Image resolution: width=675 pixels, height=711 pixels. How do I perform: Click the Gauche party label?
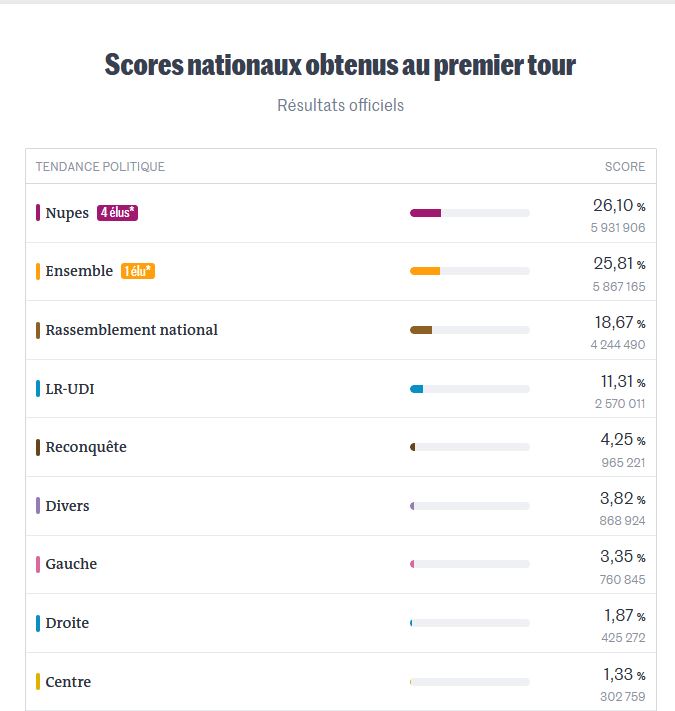(x=71, y=564)
